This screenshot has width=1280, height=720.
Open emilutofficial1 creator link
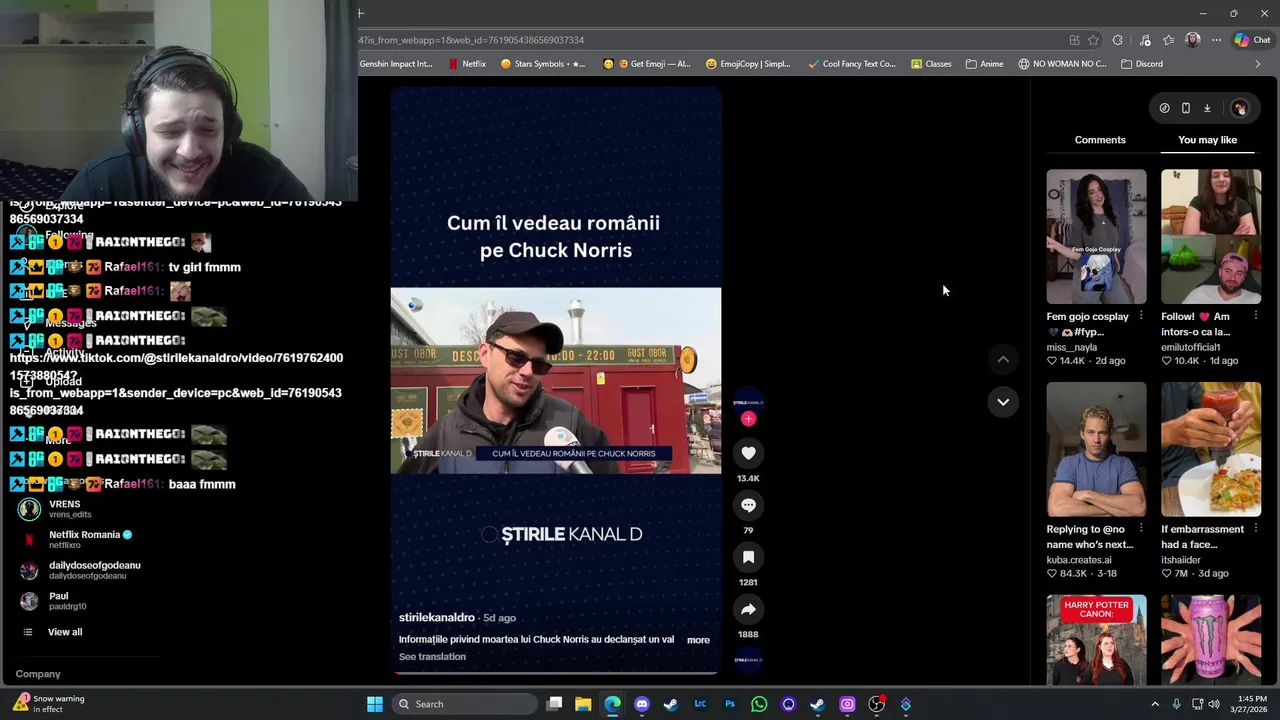[x=1191, y=347]
